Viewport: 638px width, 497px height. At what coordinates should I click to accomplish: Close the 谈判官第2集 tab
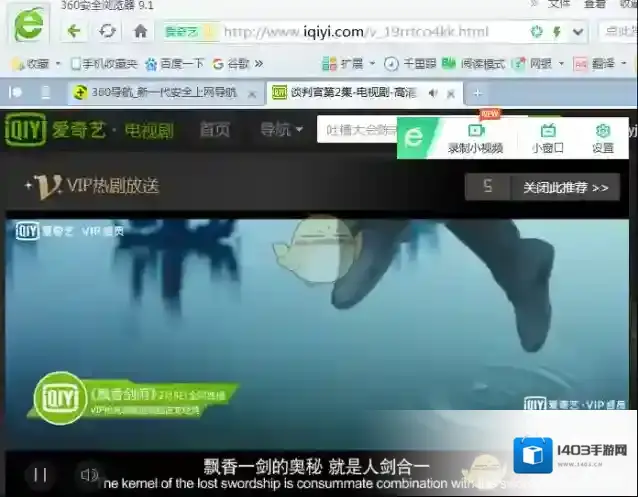click(x=450, y=94)
